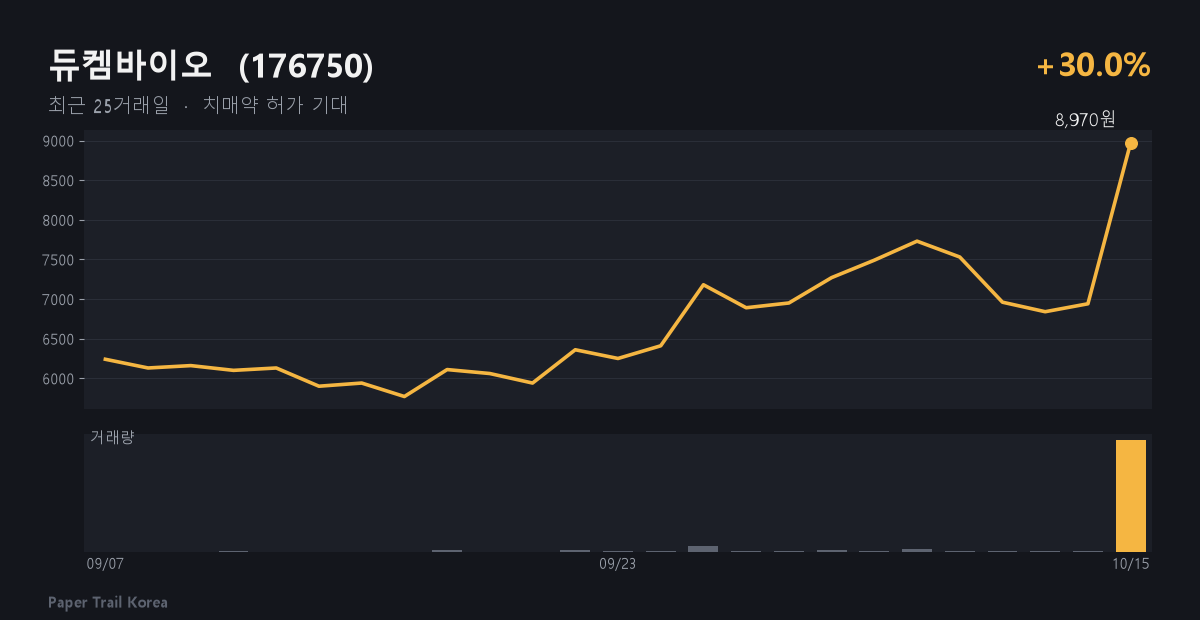Click the 8500 y-axis label

58,181
